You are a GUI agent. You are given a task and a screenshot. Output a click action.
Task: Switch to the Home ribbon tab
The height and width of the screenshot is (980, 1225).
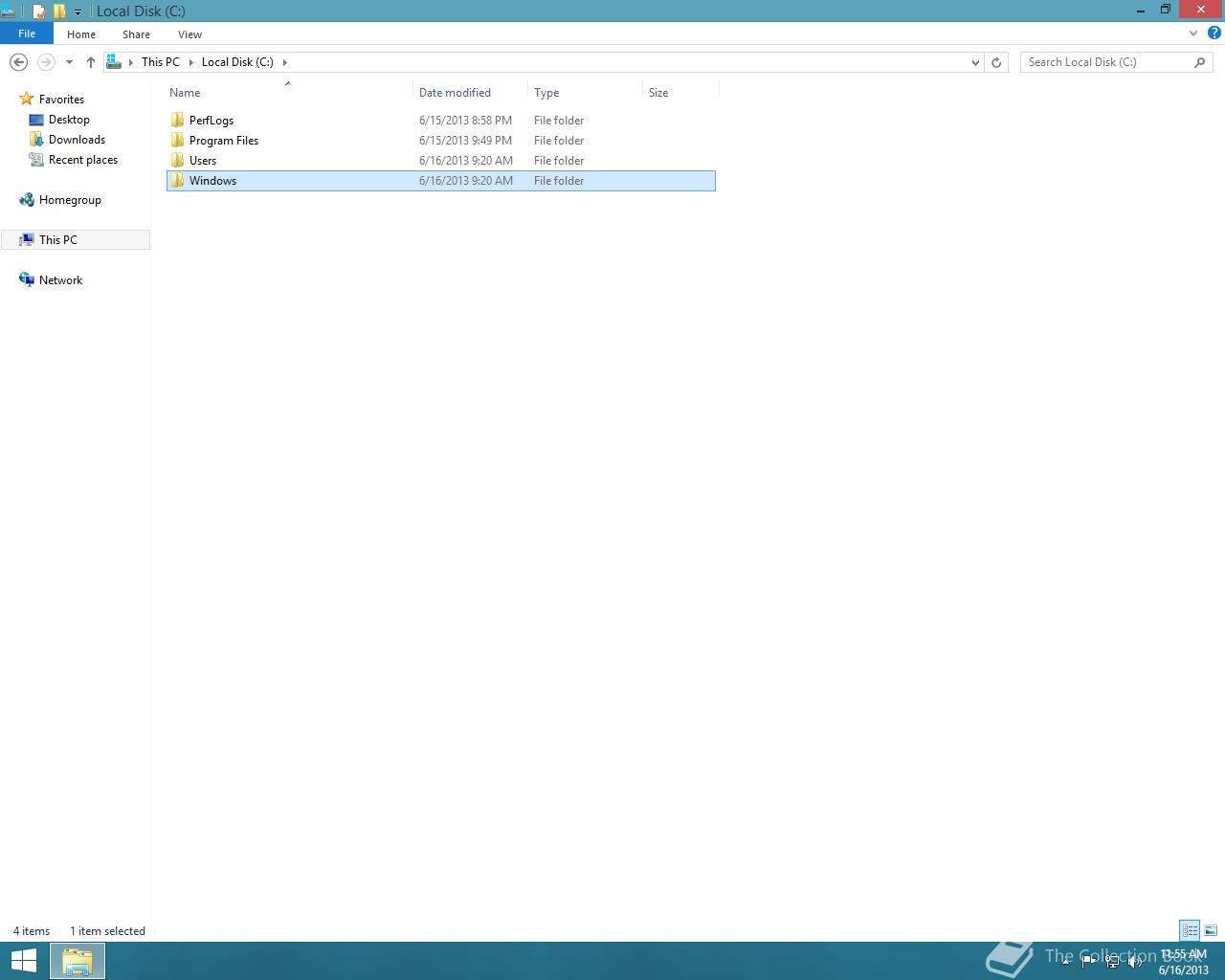click(x=81, y=34)
